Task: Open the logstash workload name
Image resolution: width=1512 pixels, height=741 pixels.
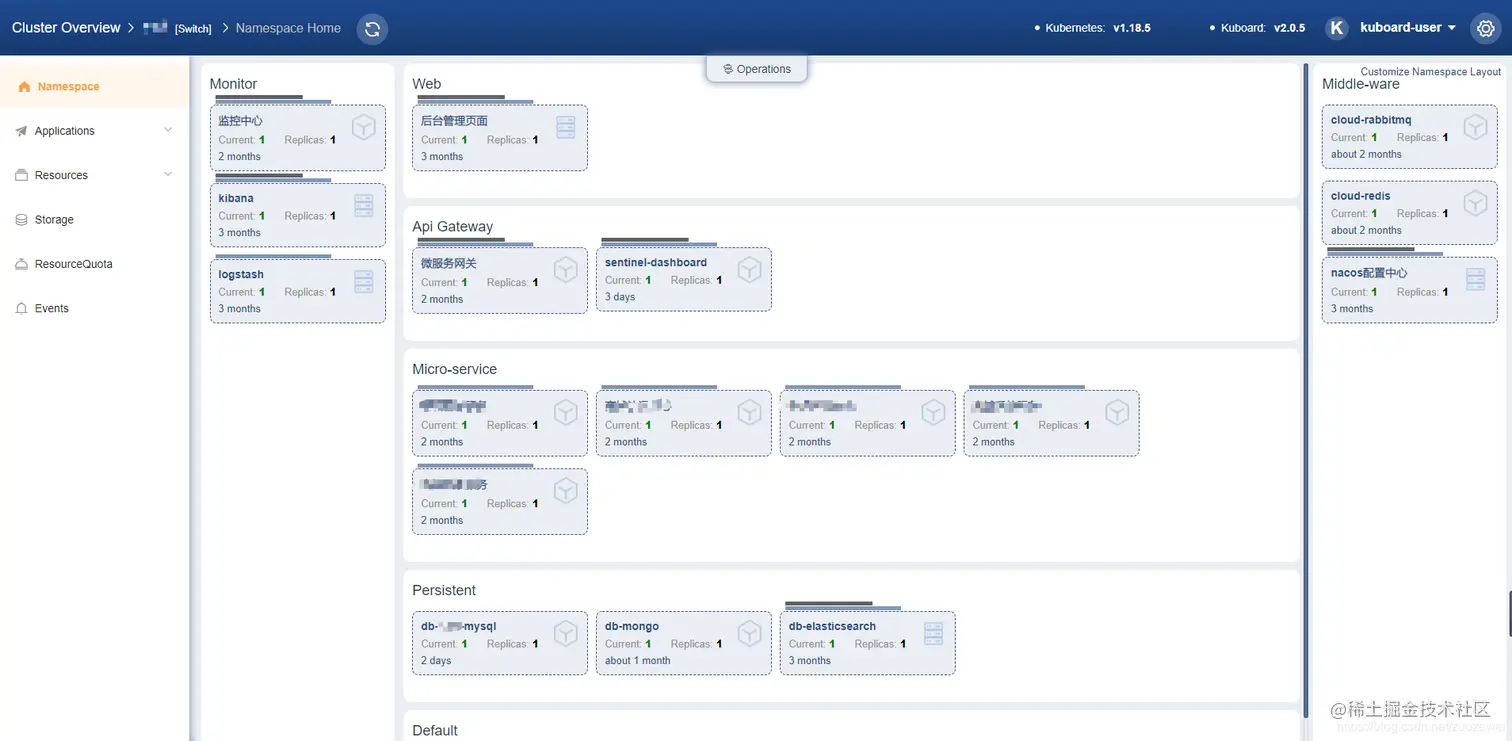Action: coord(241,274)
